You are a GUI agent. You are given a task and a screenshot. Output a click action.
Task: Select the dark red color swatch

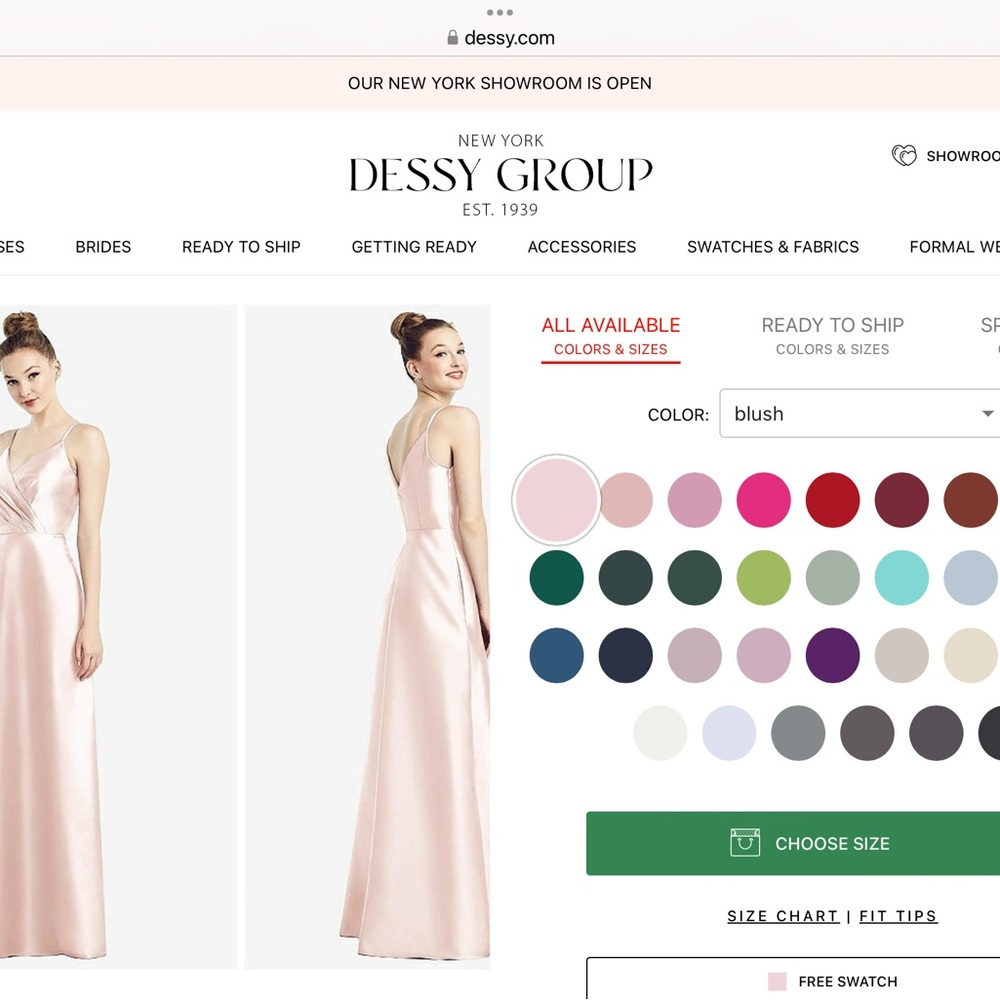pos(831,499)
